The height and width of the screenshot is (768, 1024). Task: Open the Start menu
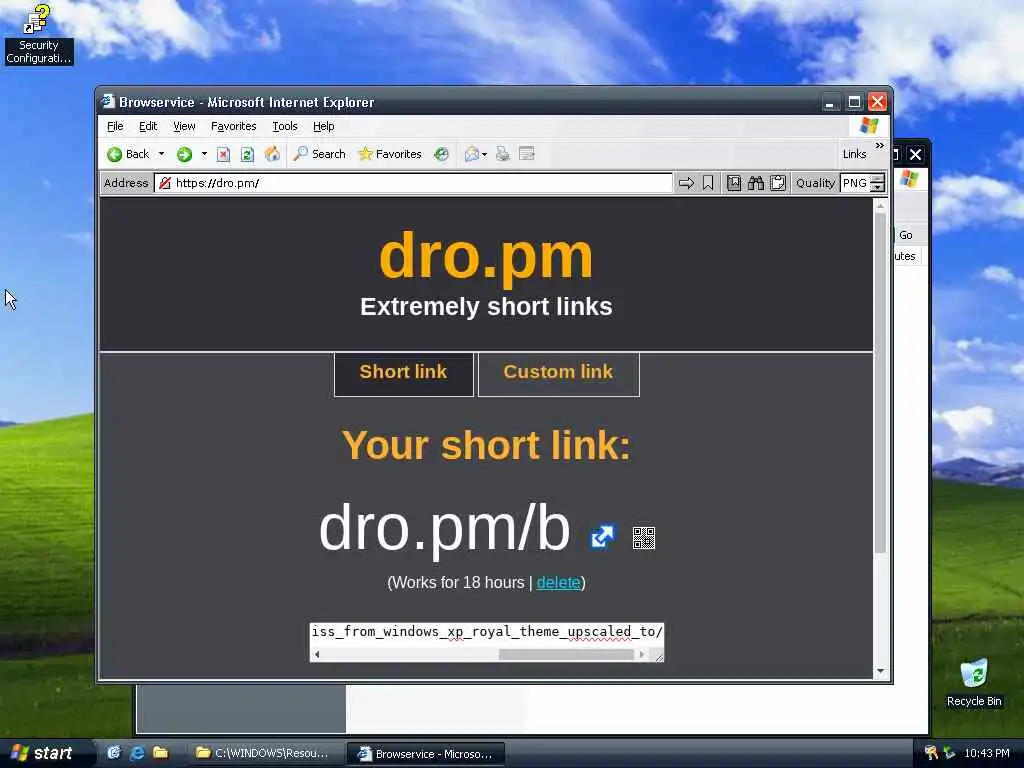[x=42, y=754]
